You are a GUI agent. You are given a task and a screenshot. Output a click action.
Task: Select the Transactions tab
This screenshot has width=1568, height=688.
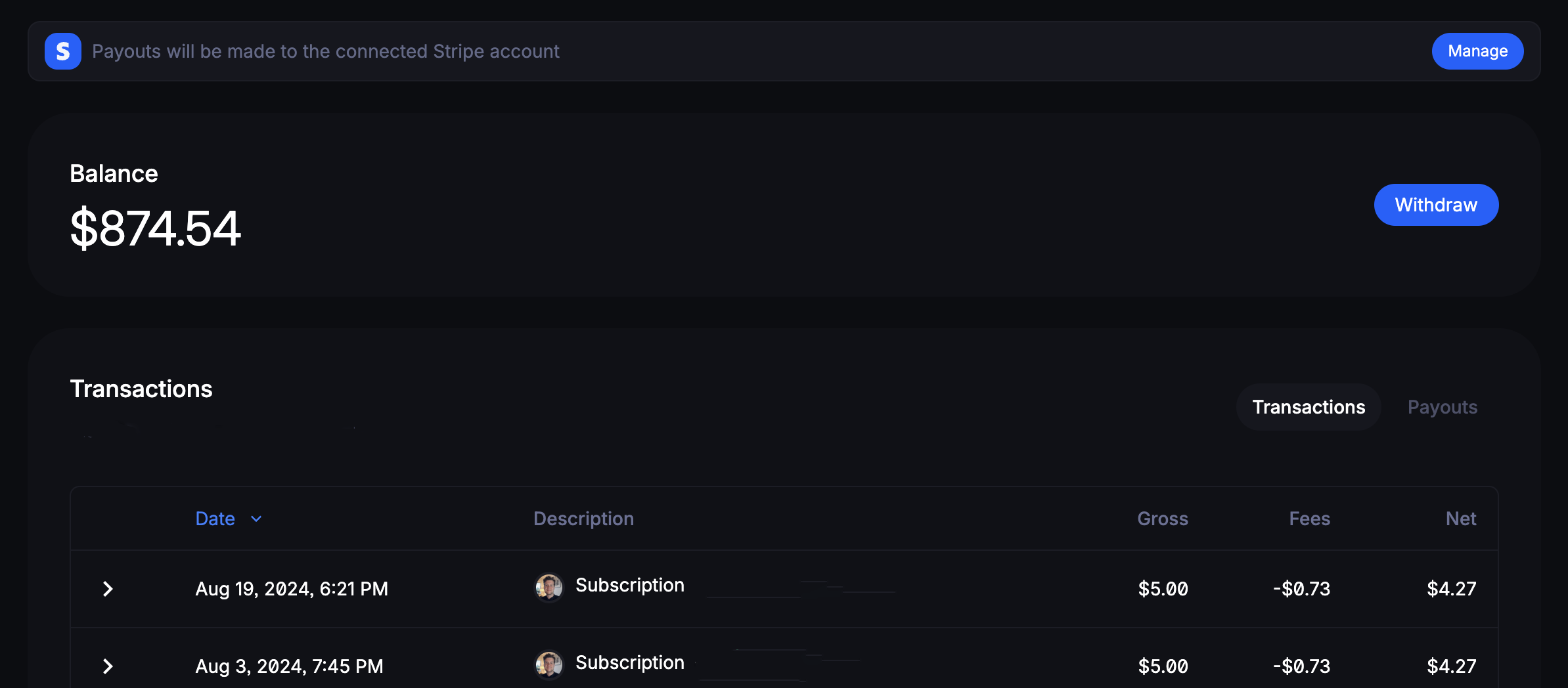coord(1309,407)
